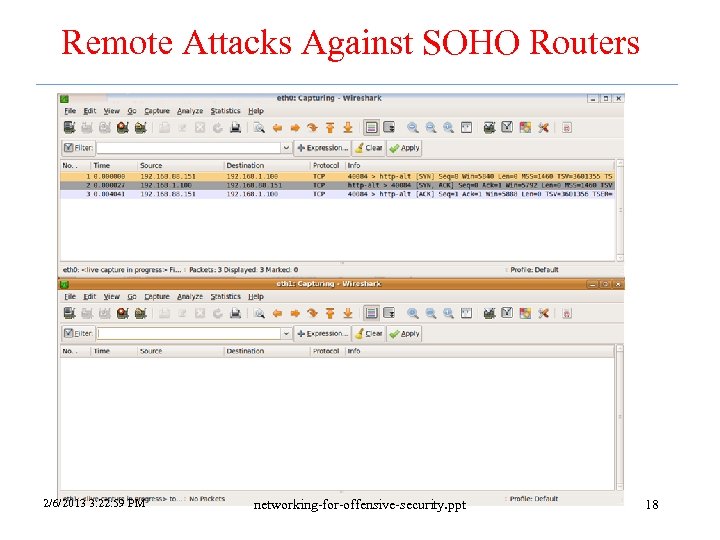This screenshot has height=540, width=720.
Task: Open capture filters icon in eth0 toolbar
Action: click(489, 128)
